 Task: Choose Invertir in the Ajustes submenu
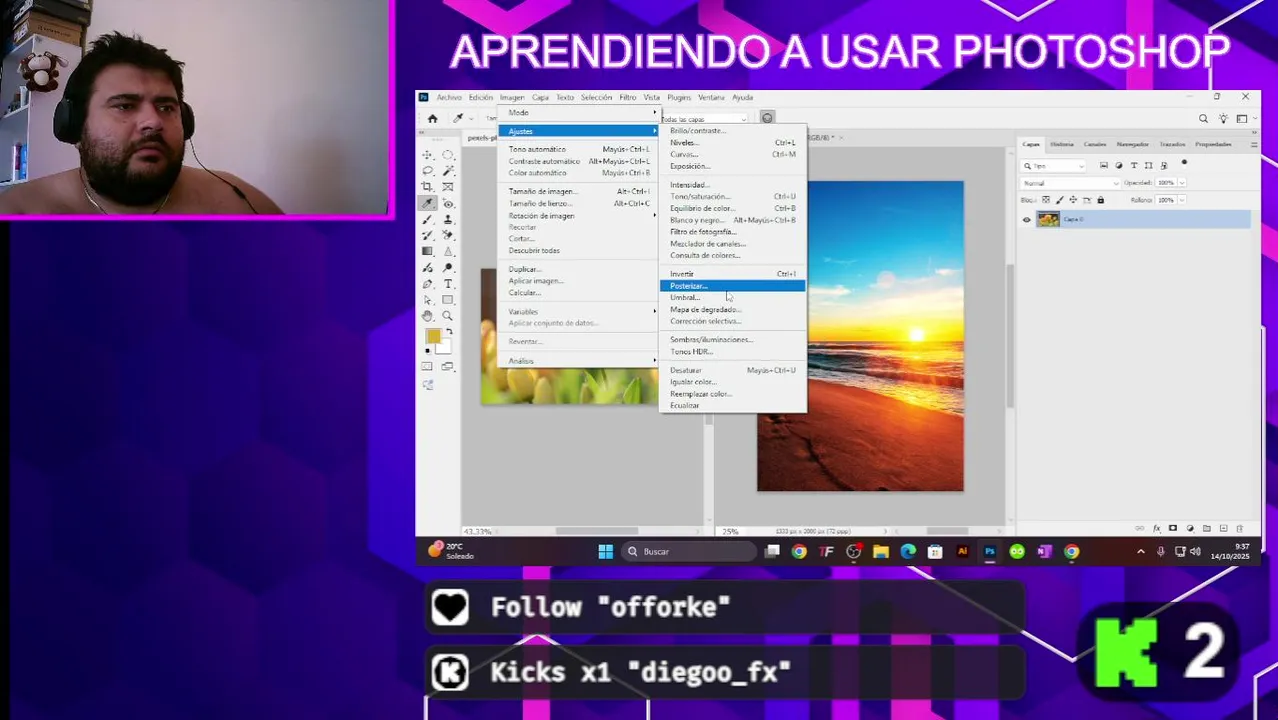[x=732, y=274]
